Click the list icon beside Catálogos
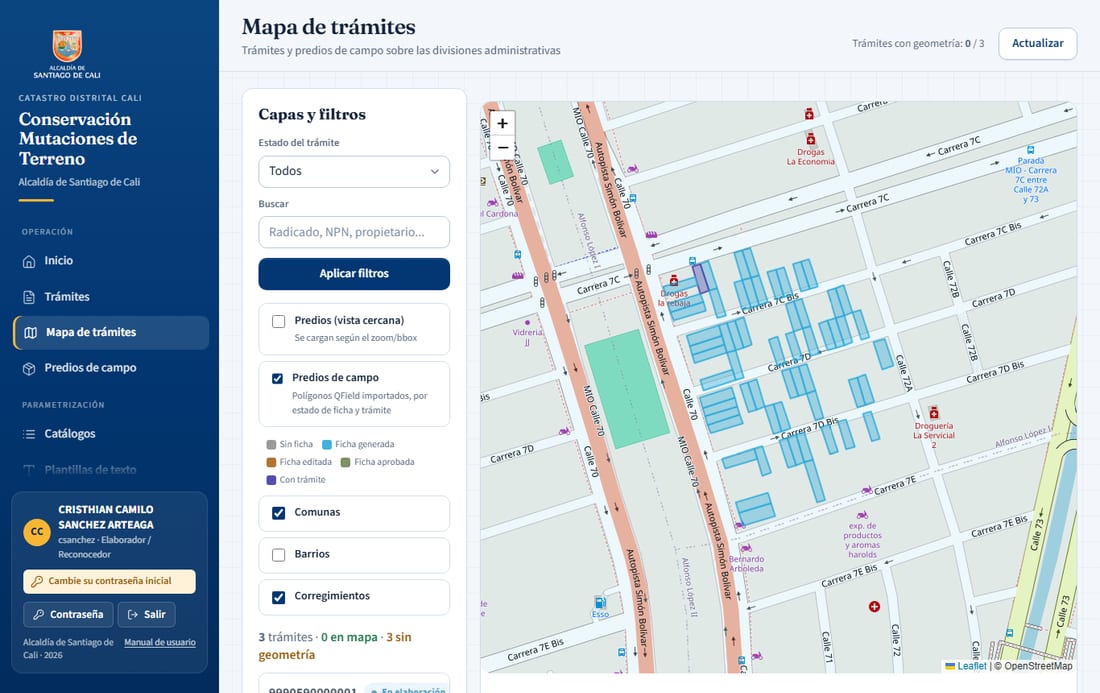The width and height of the screenshot is (1100, 693). pos(29,434)
